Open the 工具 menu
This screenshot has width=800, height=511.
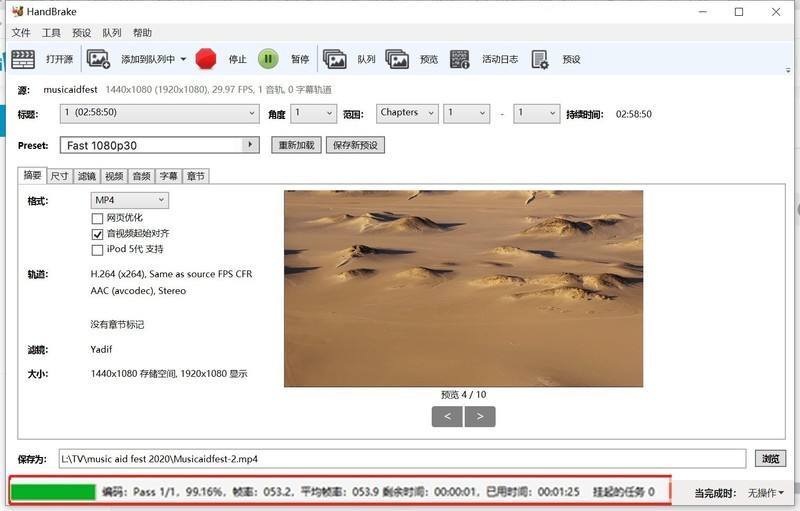click(51, 33)
